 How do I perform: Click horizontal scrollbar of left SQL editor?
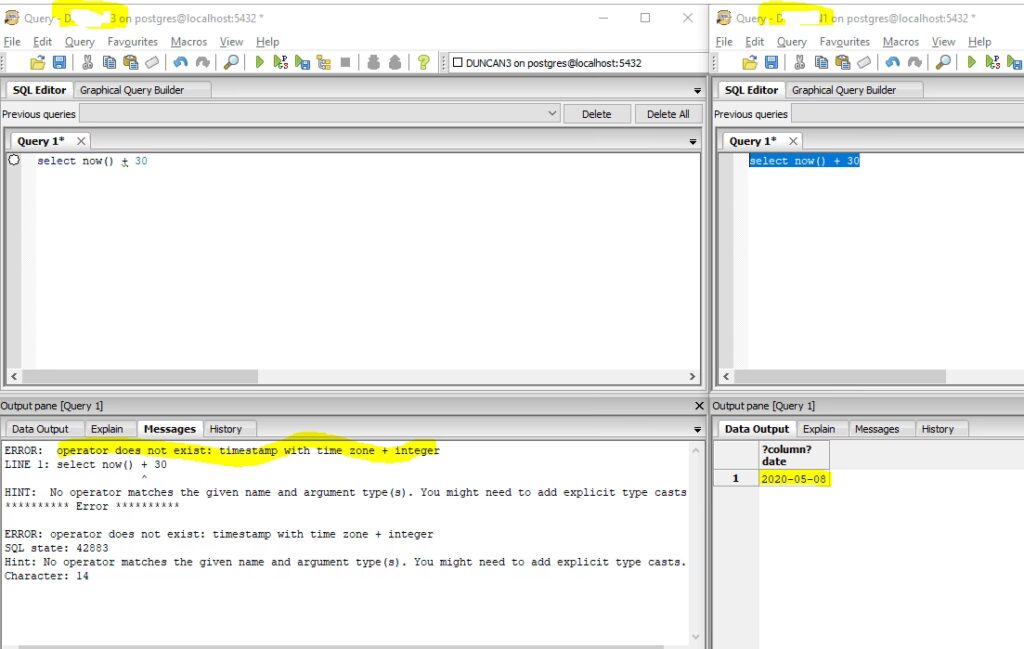point(140,377)
